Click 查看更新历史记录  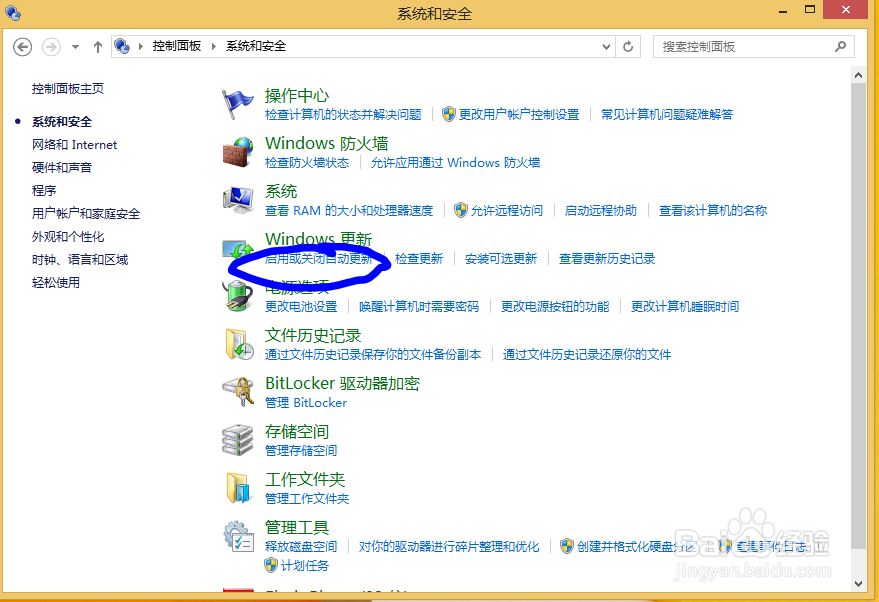(x=607, y=258)
